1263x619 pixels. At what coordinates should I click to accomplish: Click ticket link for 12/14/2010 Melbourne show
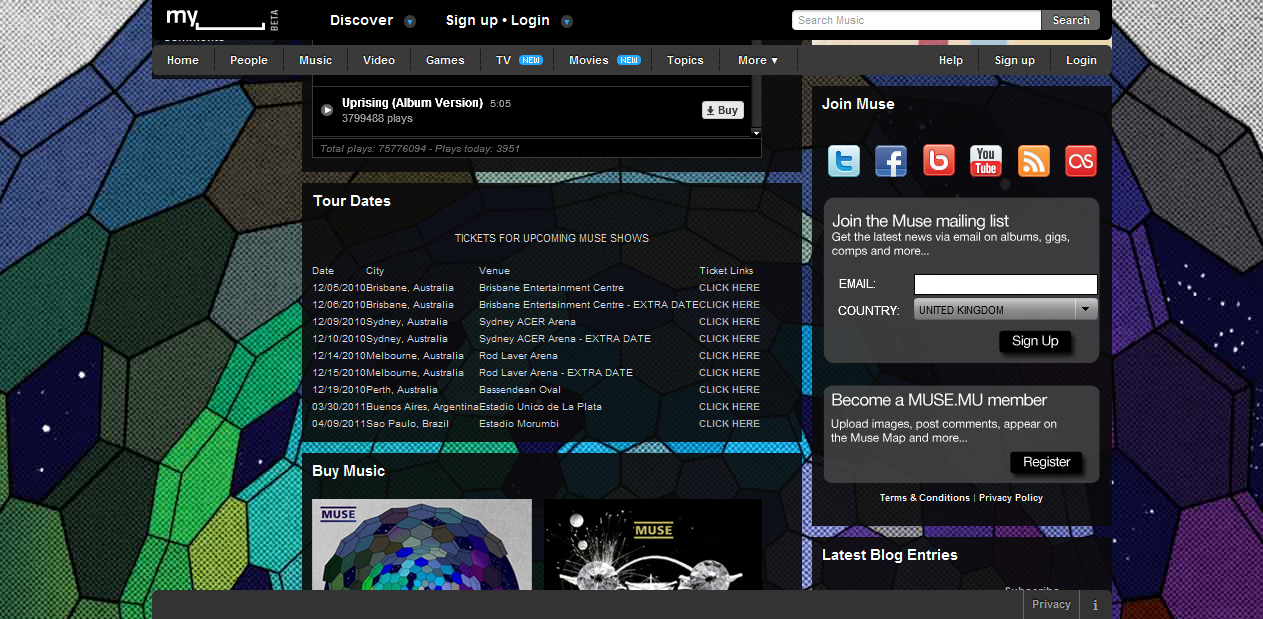(x=729, y=356)
